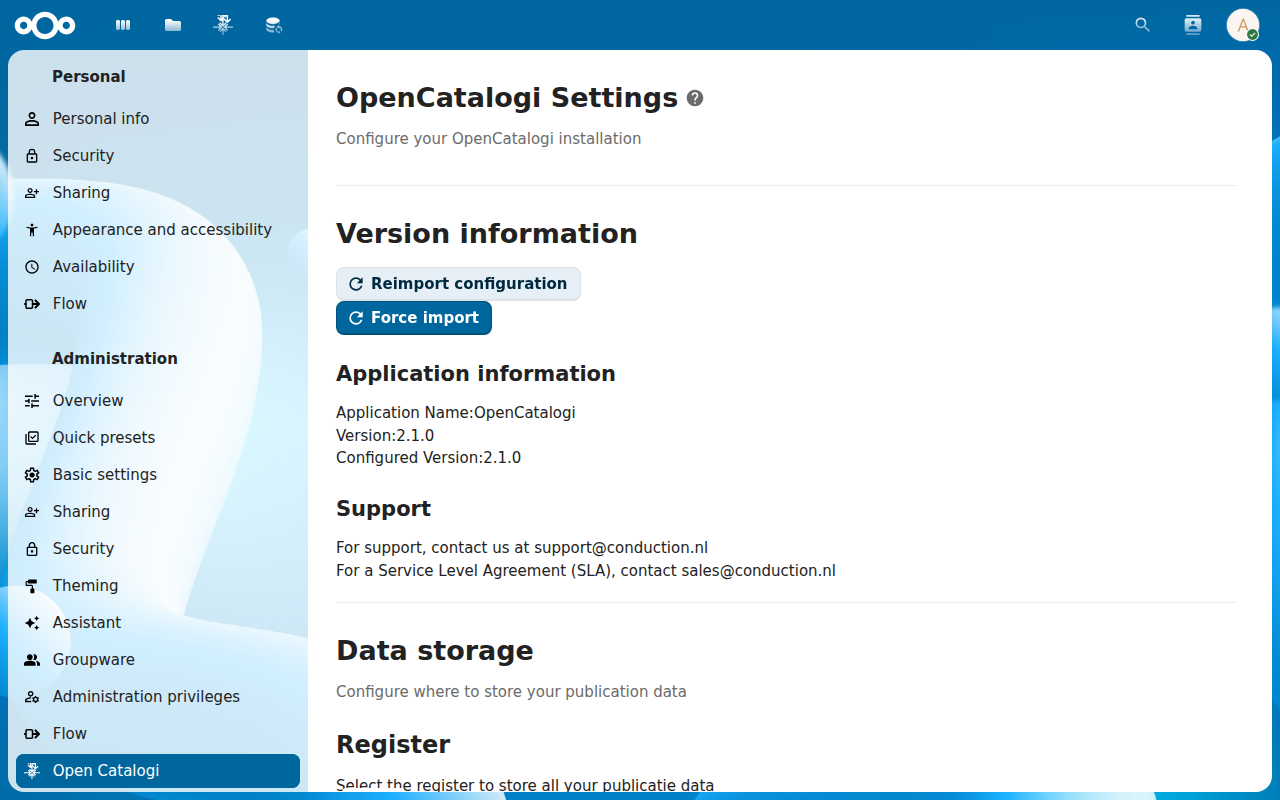
Task: Click the clock icon for Availability
Action: (x=32, y=267)
